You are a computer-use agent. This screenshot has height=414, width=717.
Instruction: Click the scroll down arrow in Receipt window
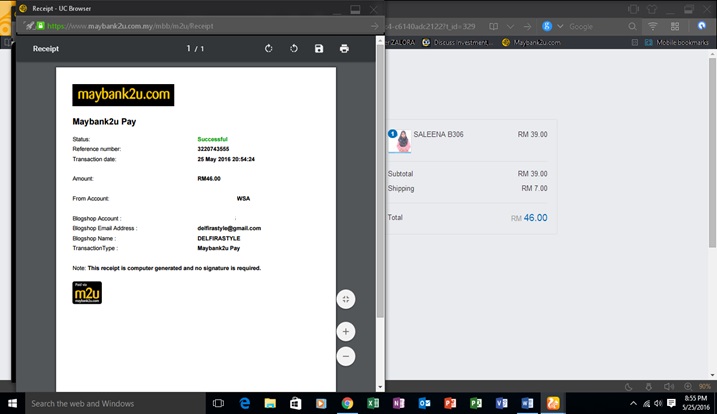pos(380,387)
